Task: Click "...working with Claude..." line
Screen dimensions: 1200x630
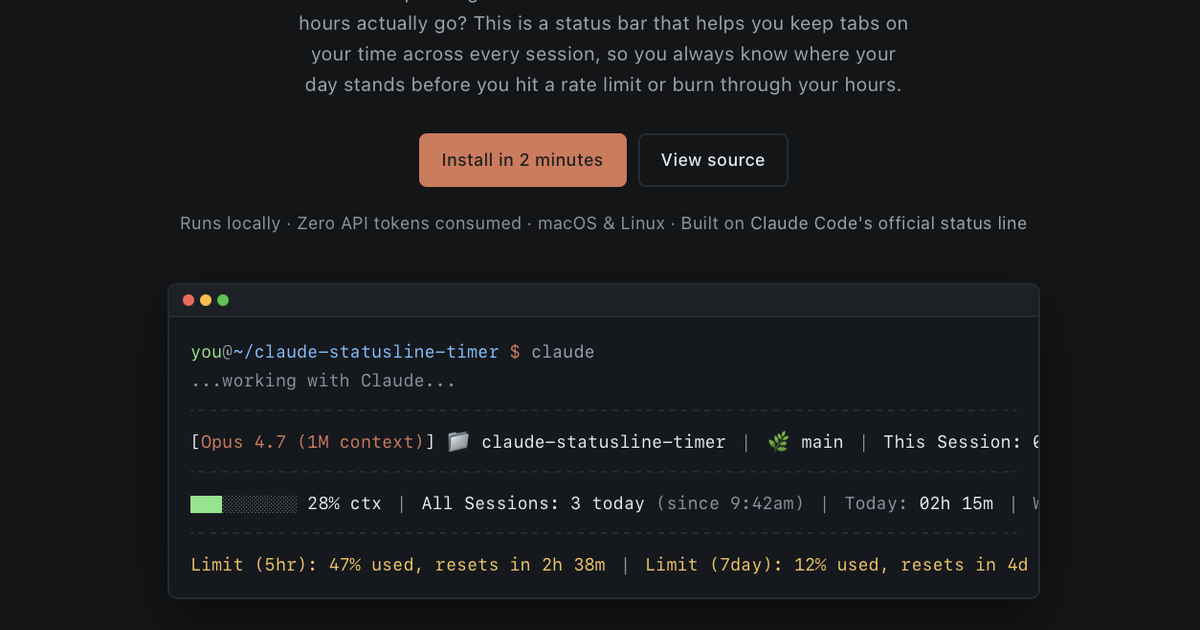Action: pos(323,381)
